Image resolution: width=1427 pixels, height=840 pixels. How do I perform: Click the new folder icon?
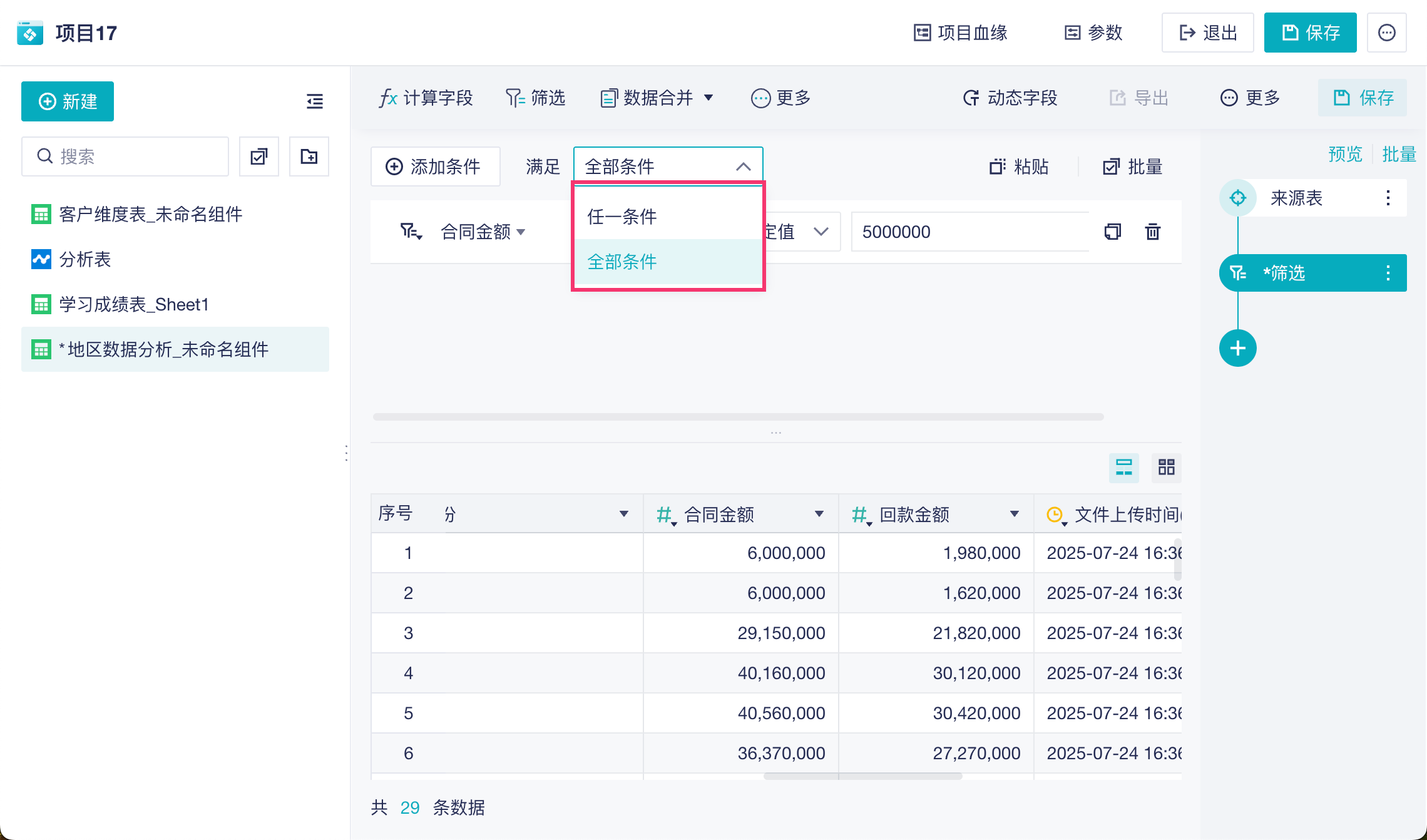(x=309, y=156)
